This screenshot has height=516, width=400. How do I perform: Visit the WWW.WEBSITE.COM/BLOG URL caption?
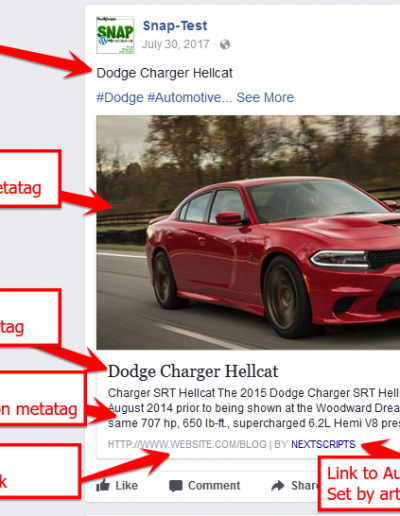pyautogui.click(x=187, y=444)
